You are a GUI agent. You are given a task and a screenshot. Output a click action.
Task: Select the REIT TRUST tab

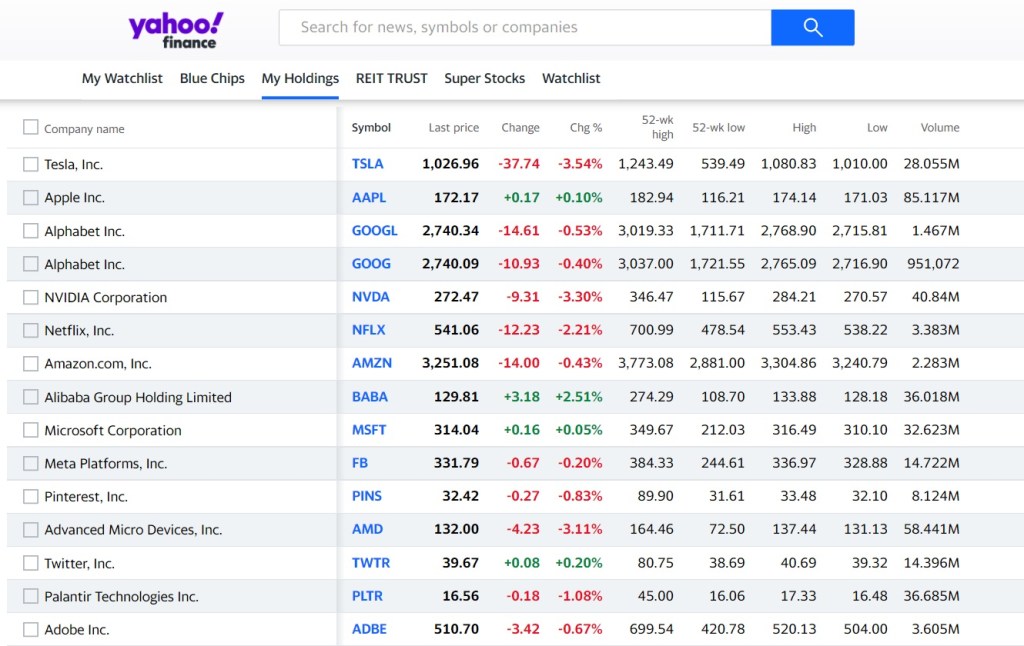pyautogui.click(x=391, y=78)
